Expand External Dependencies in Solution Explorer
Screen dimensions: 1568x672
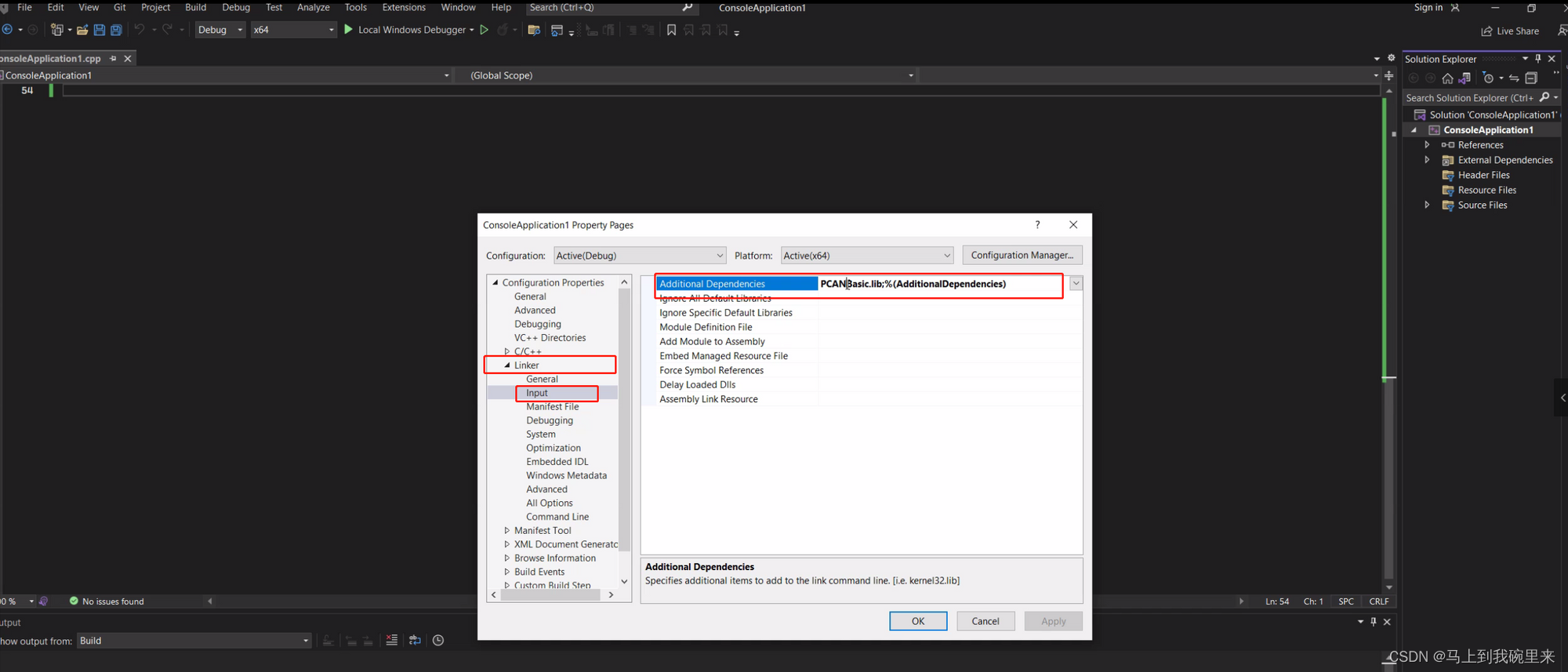[1427, 160]
